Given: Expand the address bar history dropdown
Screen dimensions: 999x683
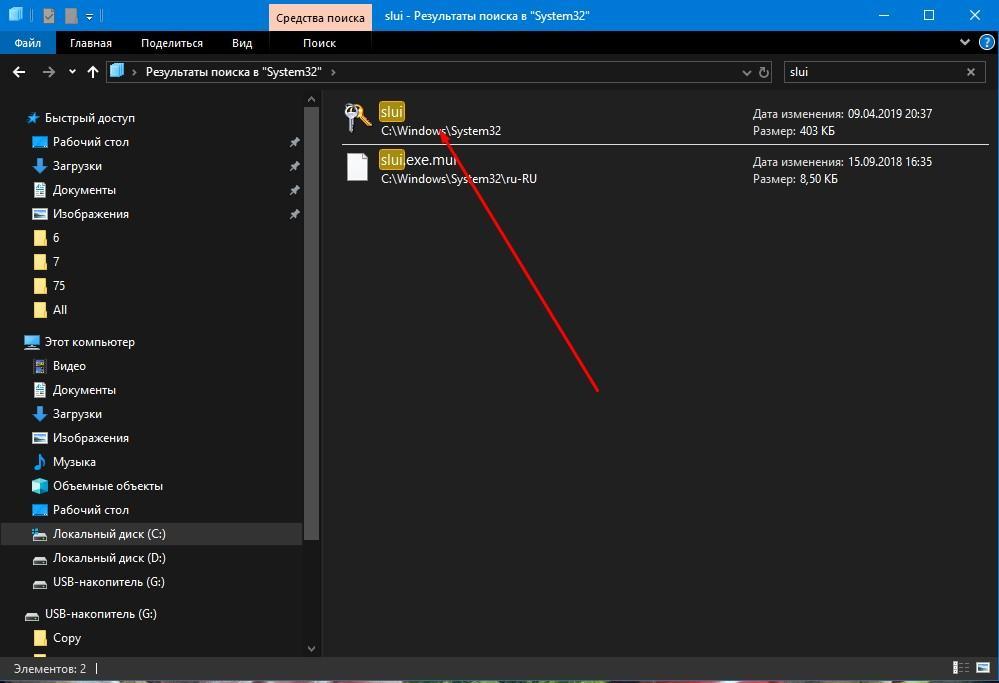Looking at the screenshot, I should pyautogui.click(x=747, y=73).
